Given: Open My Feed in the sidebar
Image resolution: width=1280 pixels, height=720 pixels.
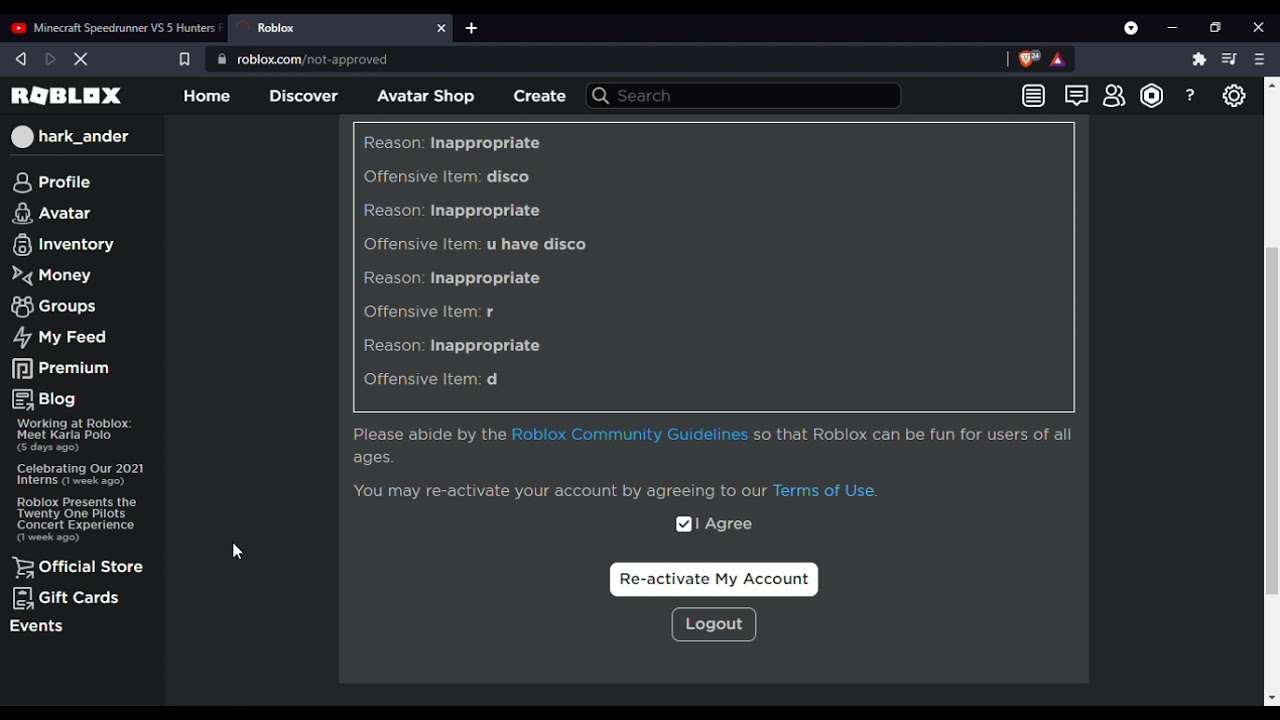Looking at the screenshot, I should [72, 337].
